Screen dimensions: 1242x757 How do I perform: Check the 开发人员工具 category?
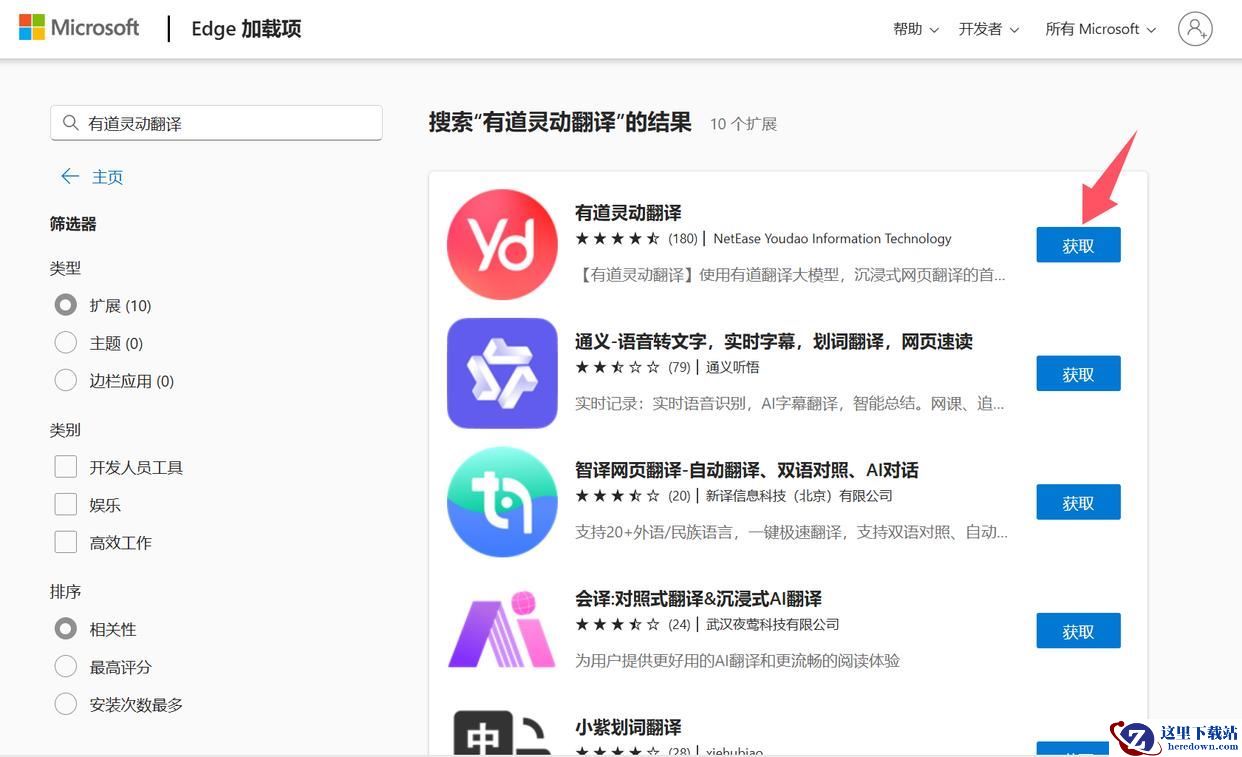point(66,467)
